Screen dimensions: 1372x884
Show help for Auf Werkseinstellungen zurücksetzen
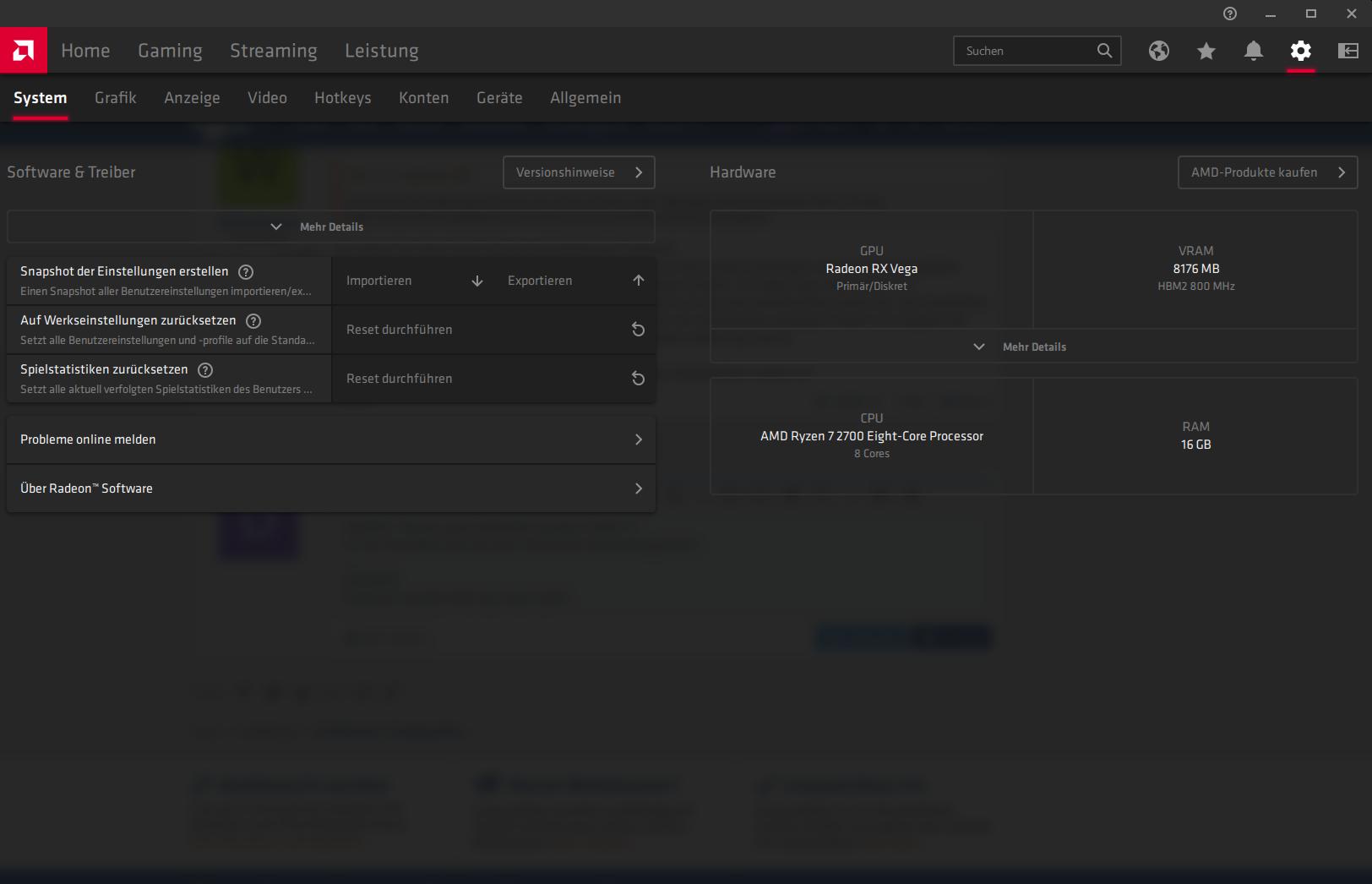[x=253, y=321]
